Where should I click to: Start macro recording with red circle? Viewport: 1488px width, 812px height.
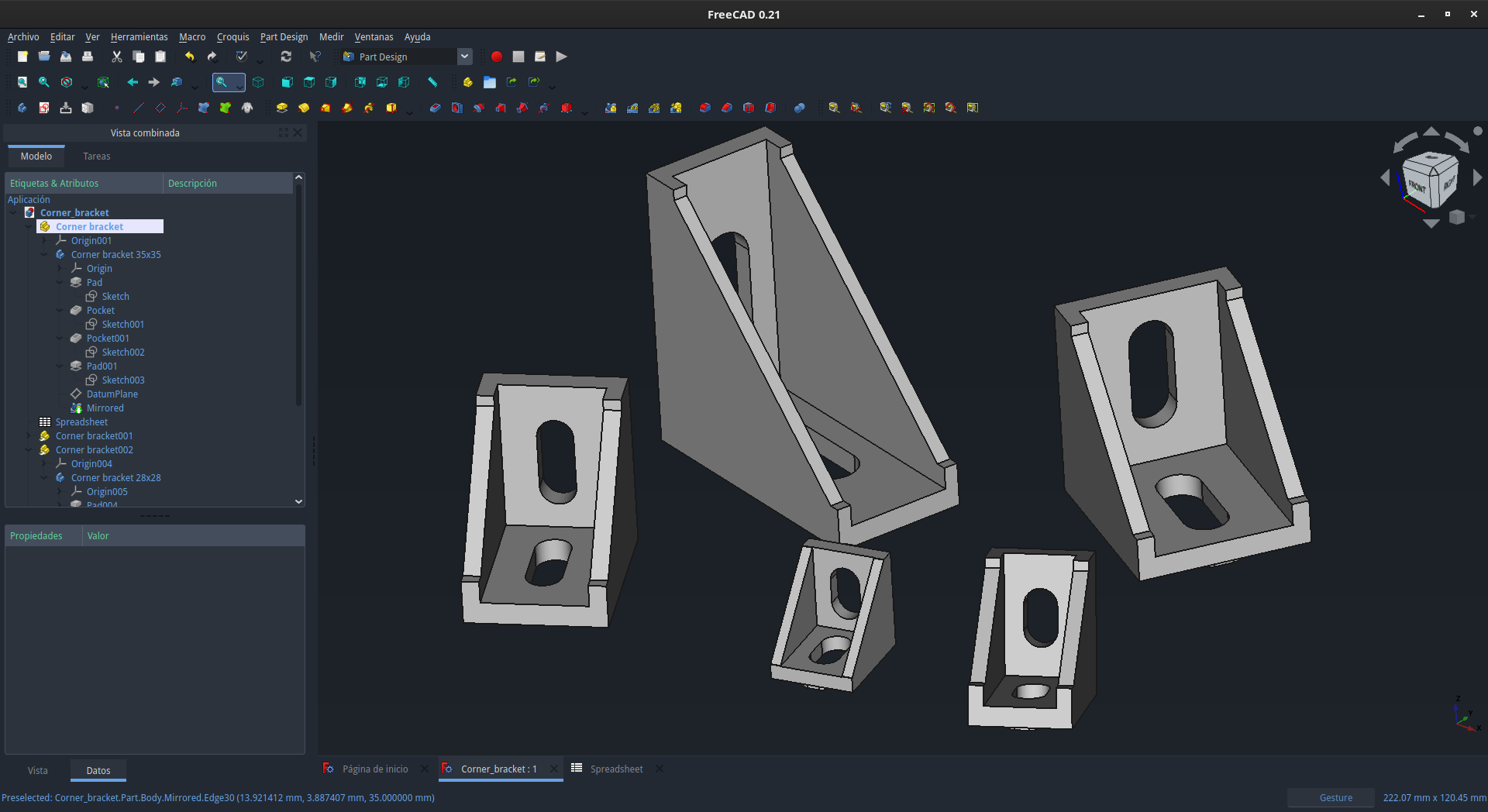pyautogui.click(x=497, y=57)
